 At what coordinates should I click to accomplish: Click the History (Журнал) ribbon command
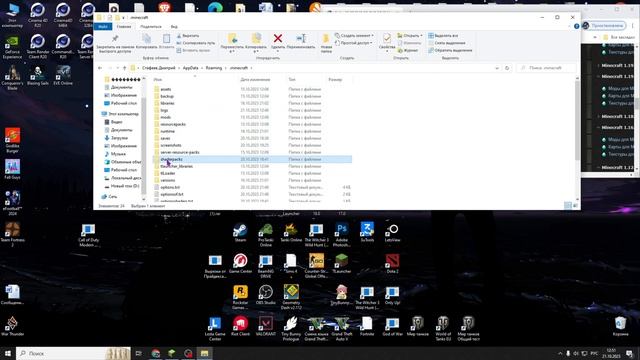[x=407, y=50]
